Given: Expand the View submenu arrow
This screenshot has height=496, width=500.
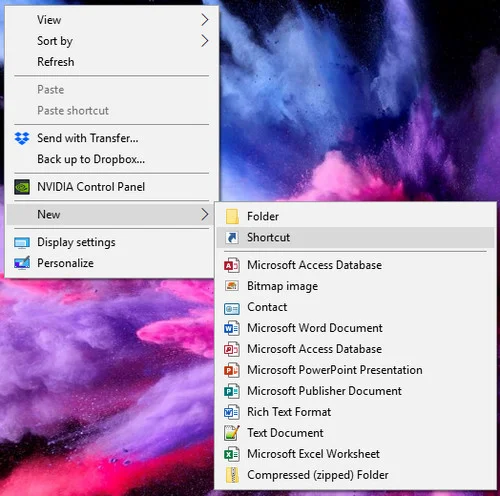Looking at the screenshot, I should point(205,20).
